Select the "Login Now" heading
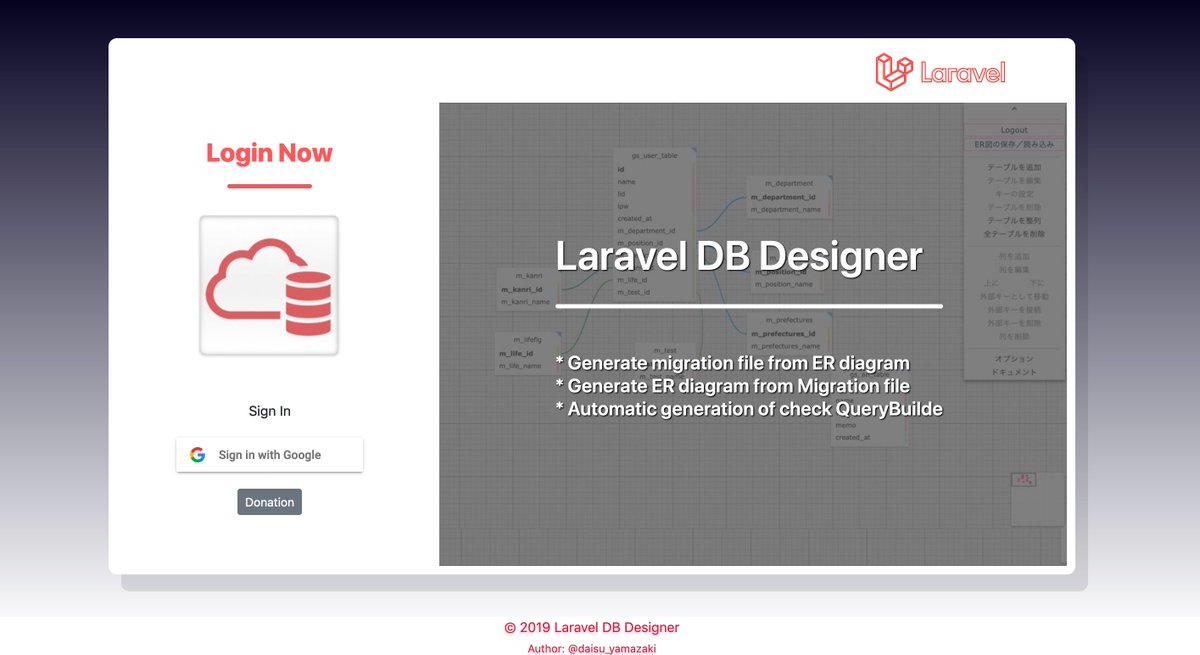Viewport: 1200px width, 655px height. click(x=269, y=153)
